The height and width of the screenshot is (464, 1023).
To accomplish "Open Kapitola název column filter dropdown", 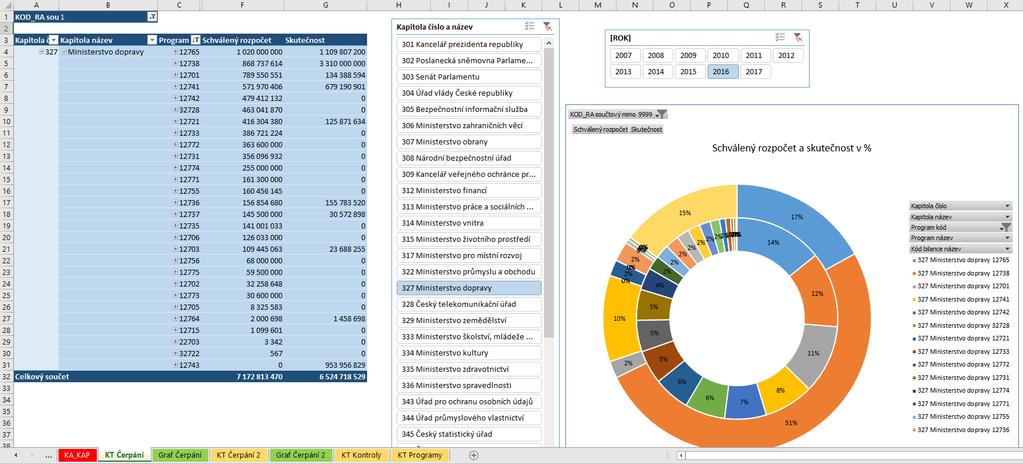I will point(152,40).
